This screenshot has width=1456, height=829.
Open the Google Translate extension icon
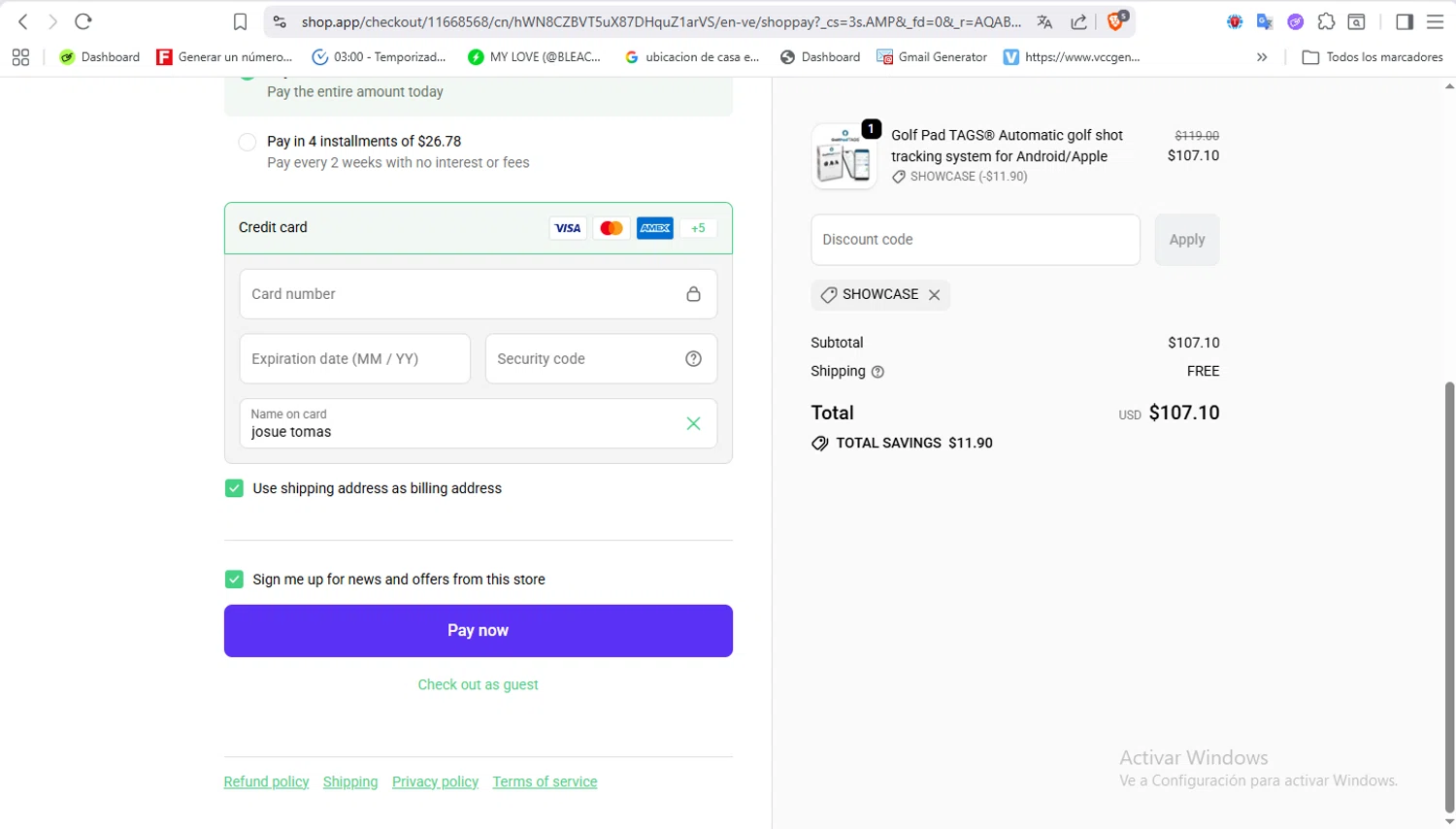(x=1265, y=21)
